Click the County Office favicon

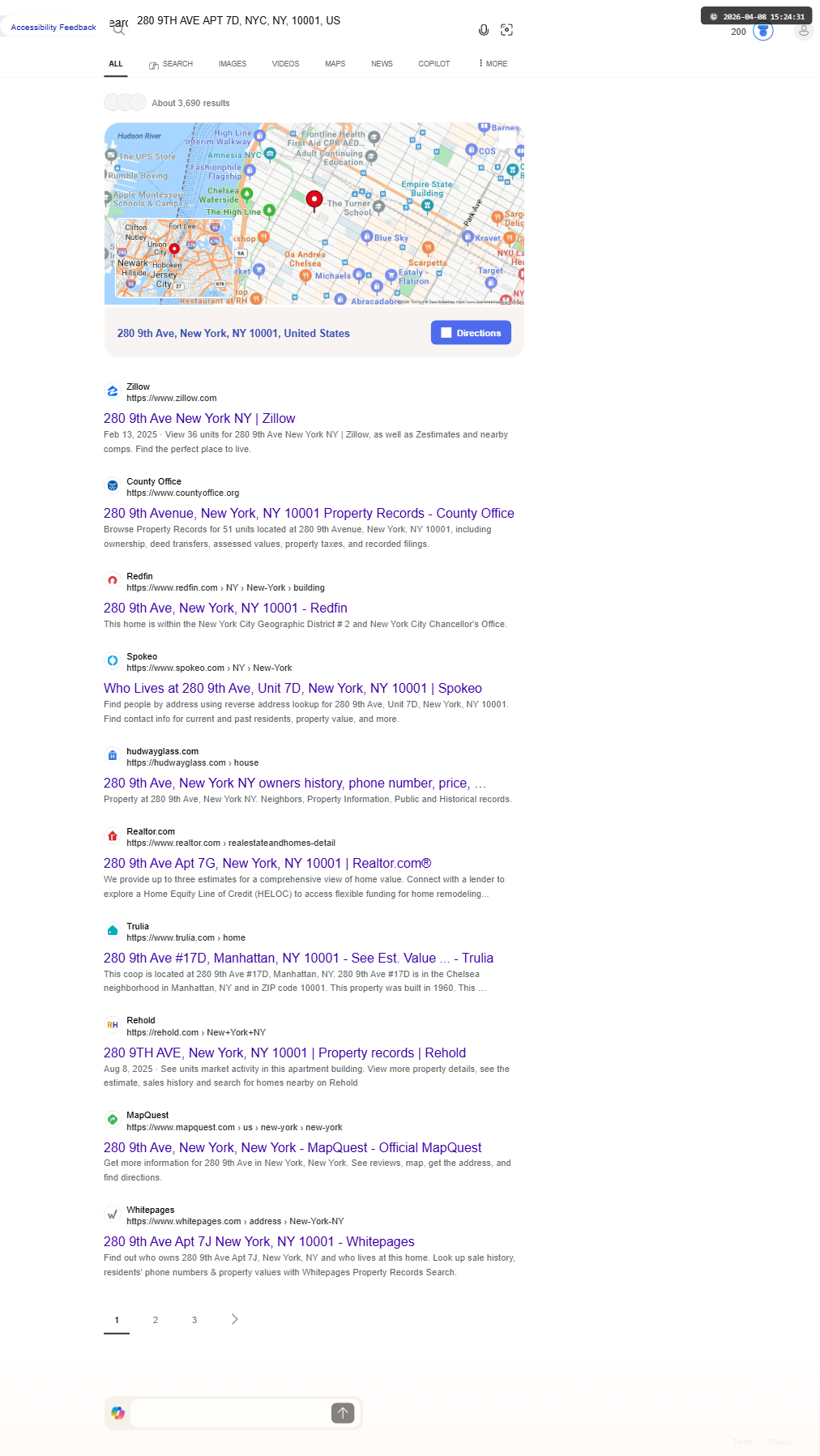[x=113, y=486]
